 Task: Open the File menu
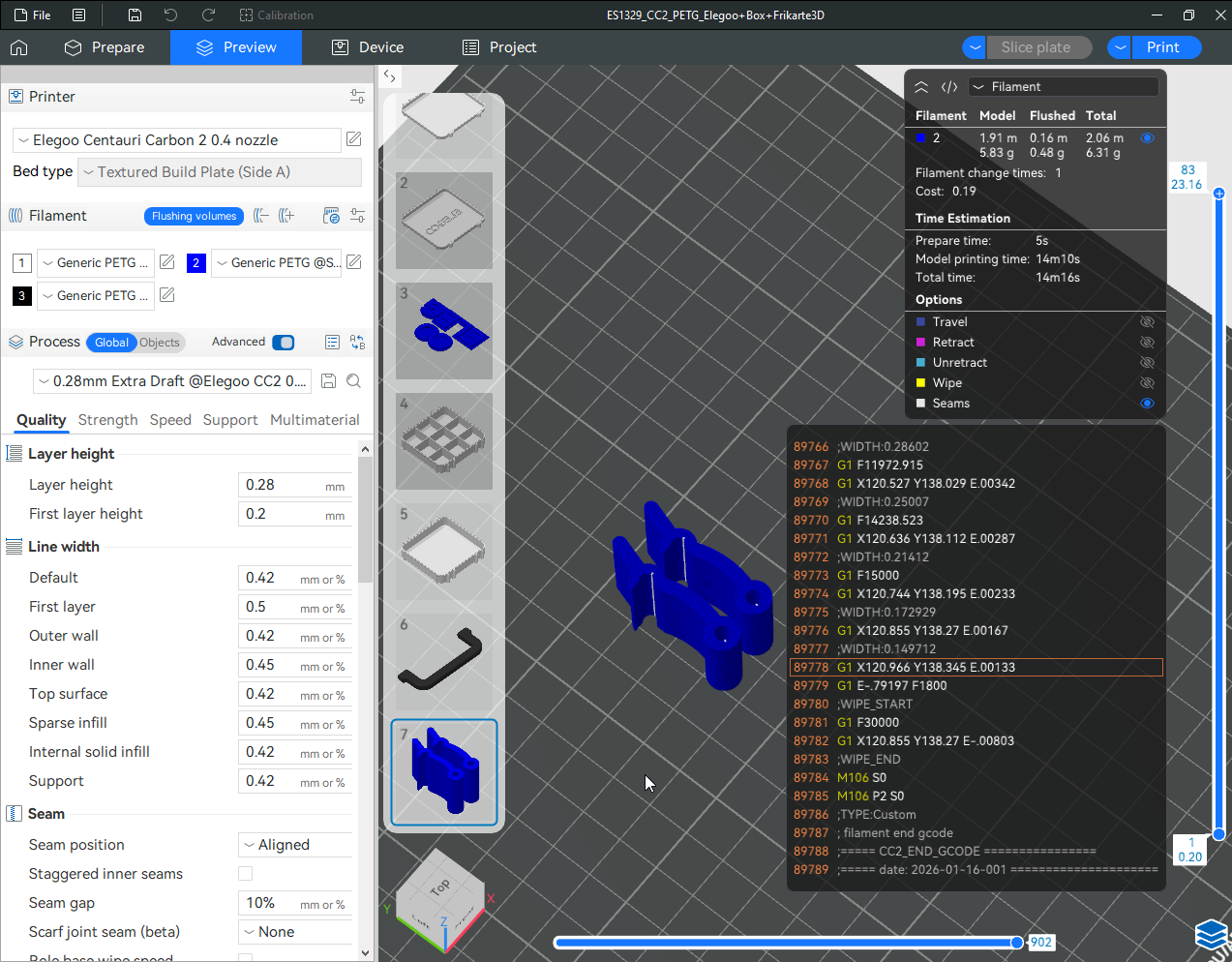point(33,15)
